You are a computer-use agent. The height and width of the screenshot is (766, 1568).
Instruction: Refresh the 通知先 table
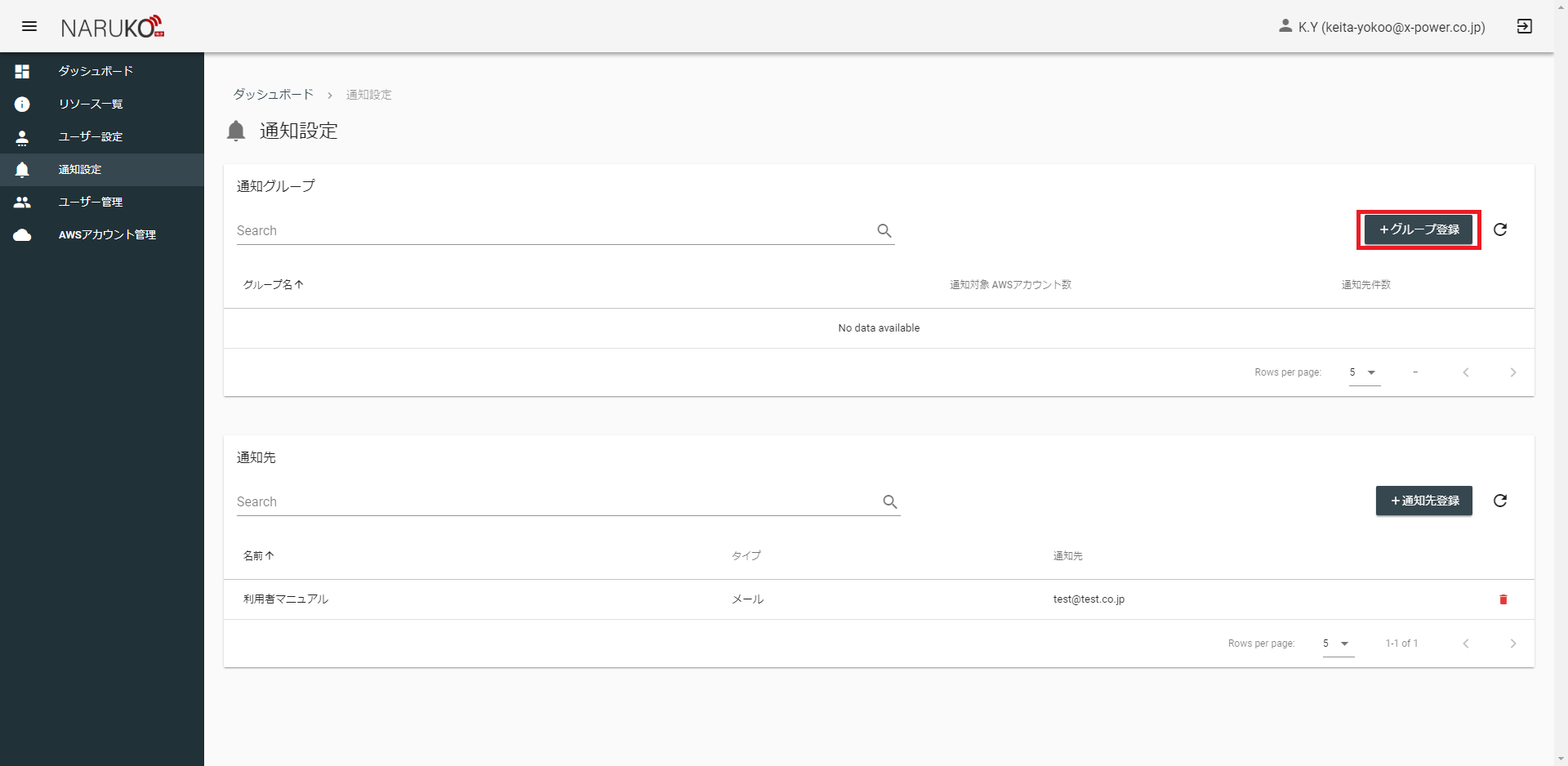point(1500,501)
